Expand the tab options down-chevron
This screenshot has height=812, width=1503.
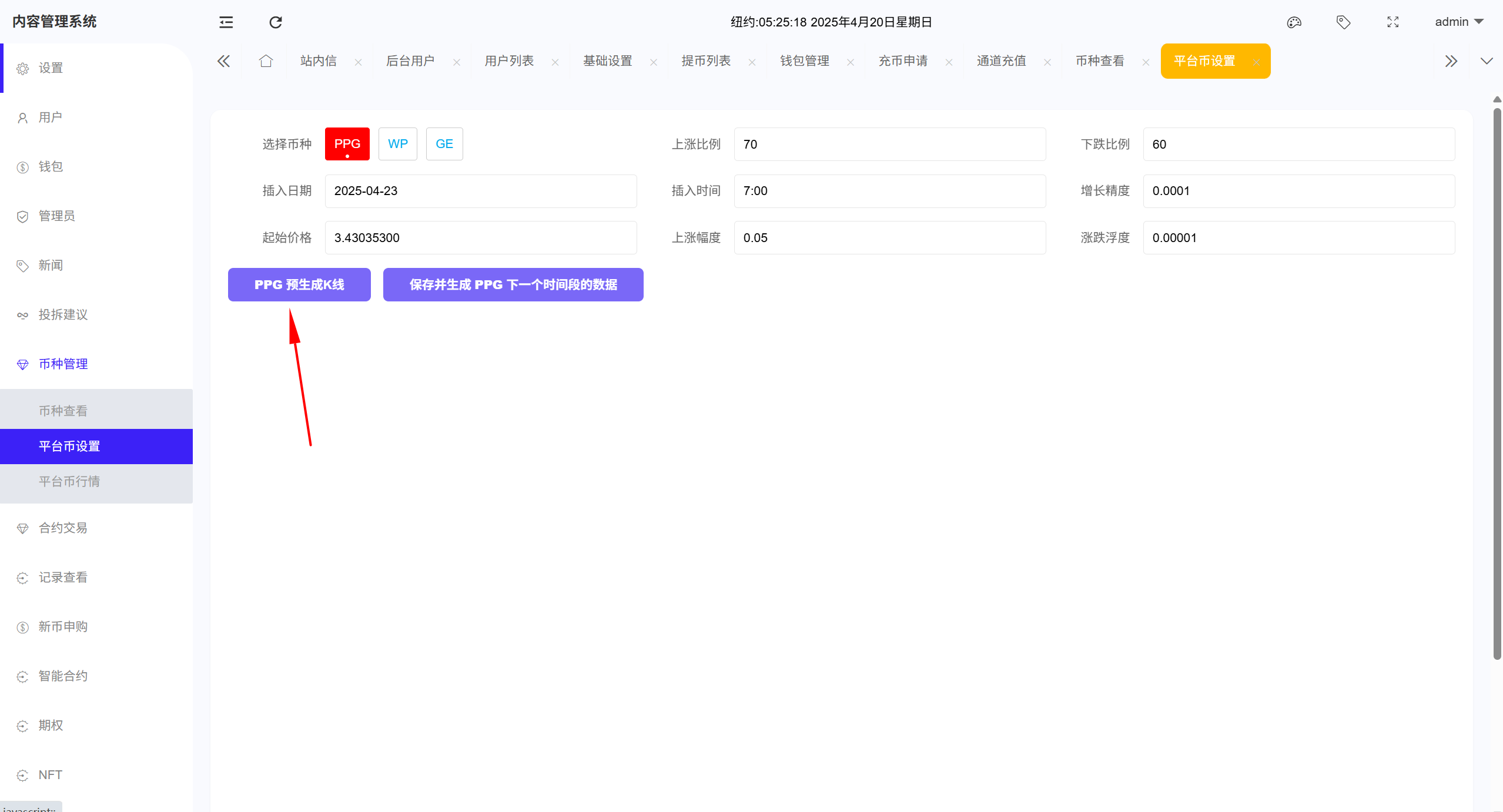[x=1487, y=61]
